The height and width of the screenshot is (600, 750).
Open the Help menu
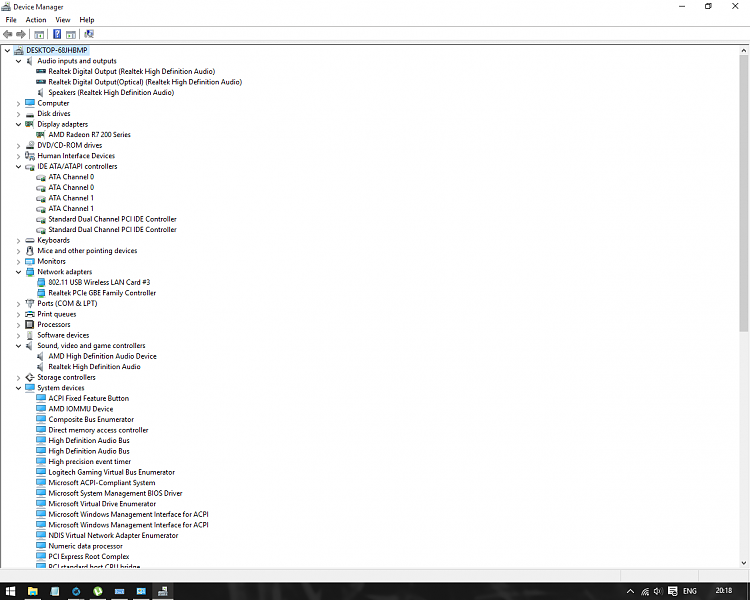(x=87, y=20)
